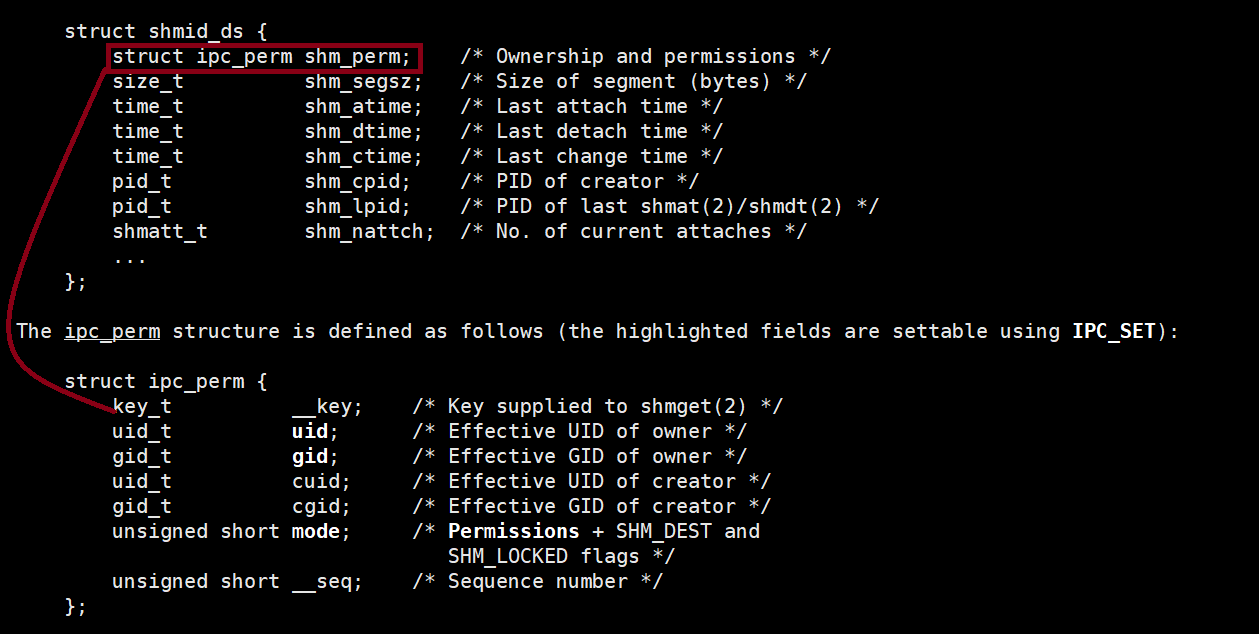The width and height of the screenshot is (1259, 634).
Task: Click the bold IPC_SET text
Action: click(1114, 331)
